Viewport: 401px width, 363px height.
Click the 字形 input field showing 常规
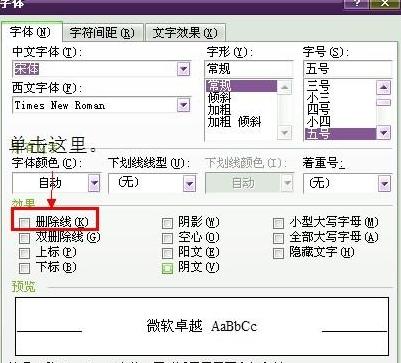(248, 69)
